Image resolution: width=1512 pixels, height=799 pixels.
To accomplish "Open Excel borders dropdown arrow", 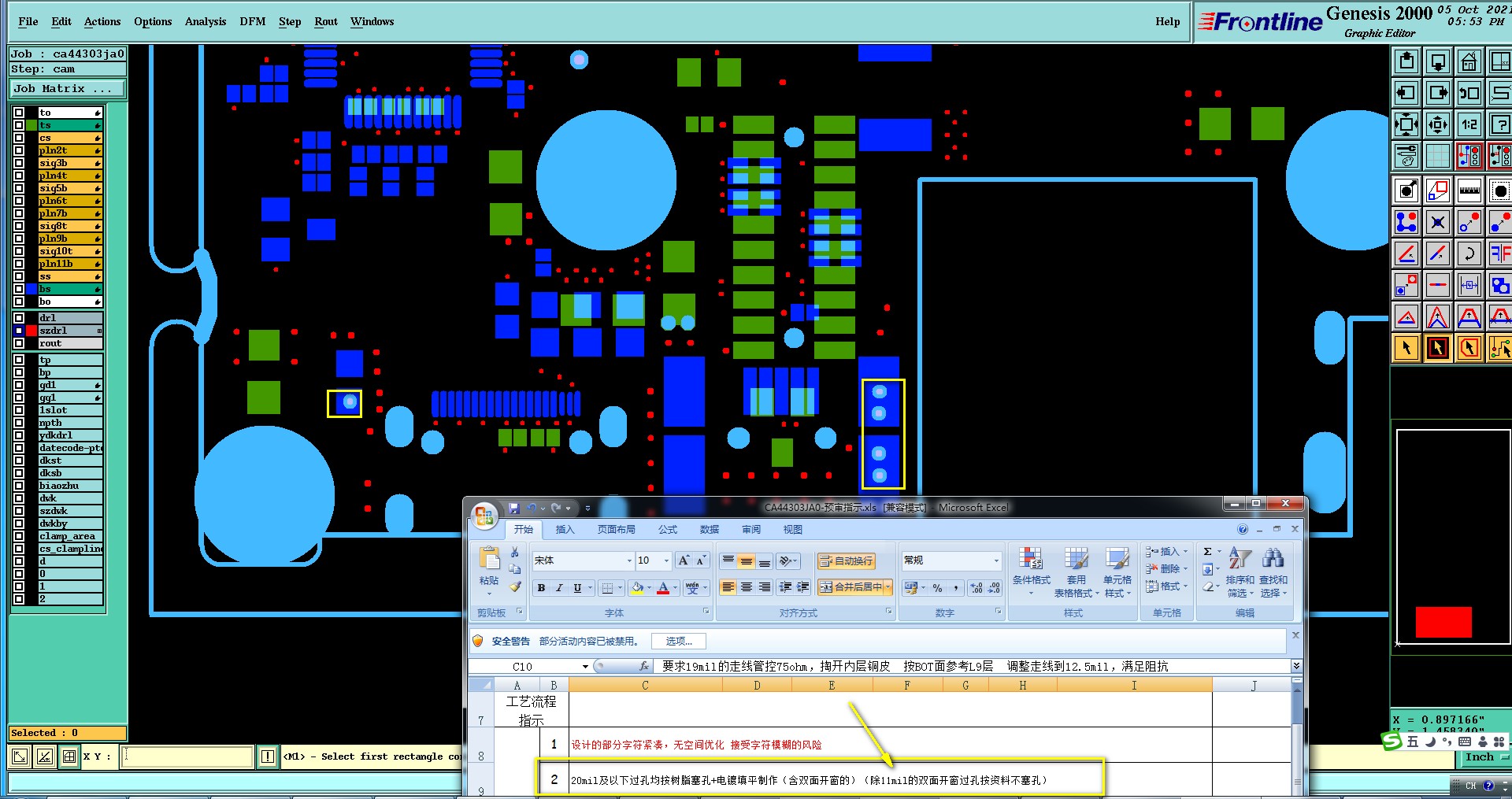I will pyautogui.click(x=620, y=588).
